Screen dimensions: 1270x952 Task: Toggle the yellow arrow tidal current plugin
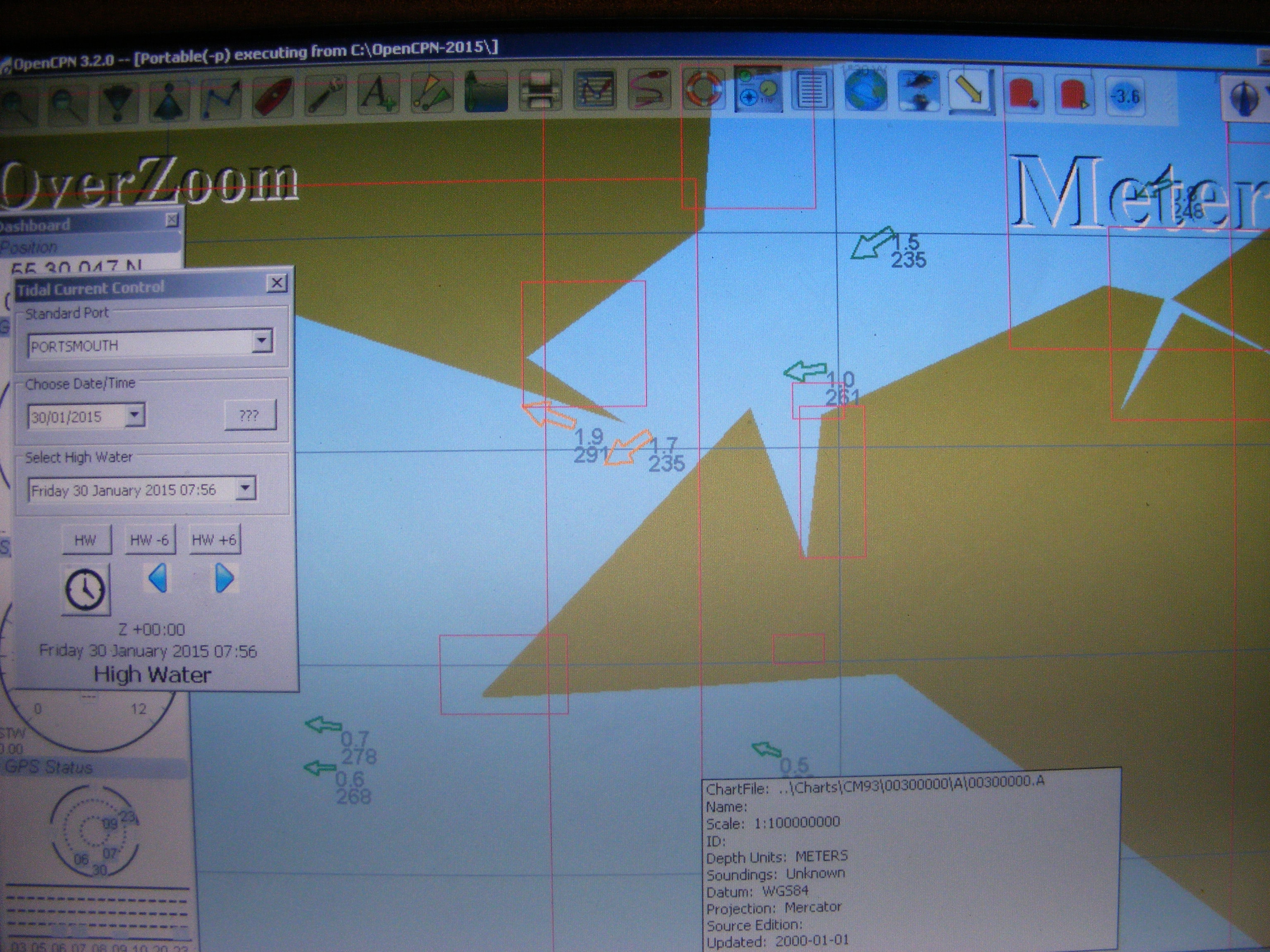971,92
